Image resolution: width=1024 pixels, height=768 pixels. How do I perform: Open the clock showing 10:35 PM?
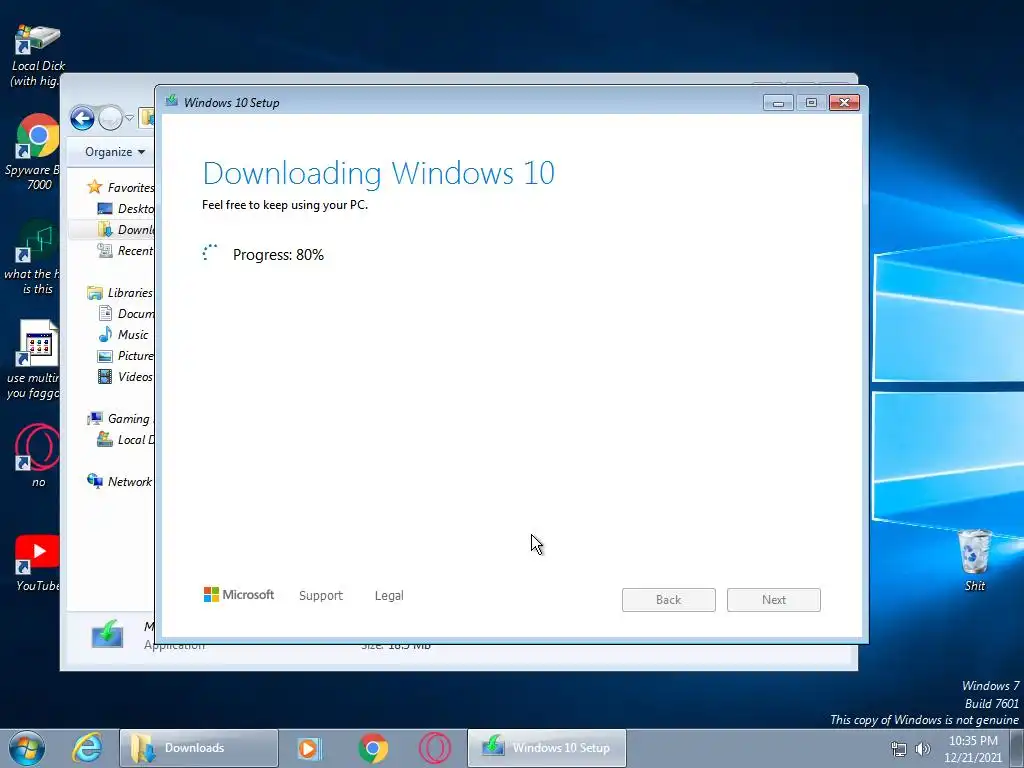(x=973, y=749)
